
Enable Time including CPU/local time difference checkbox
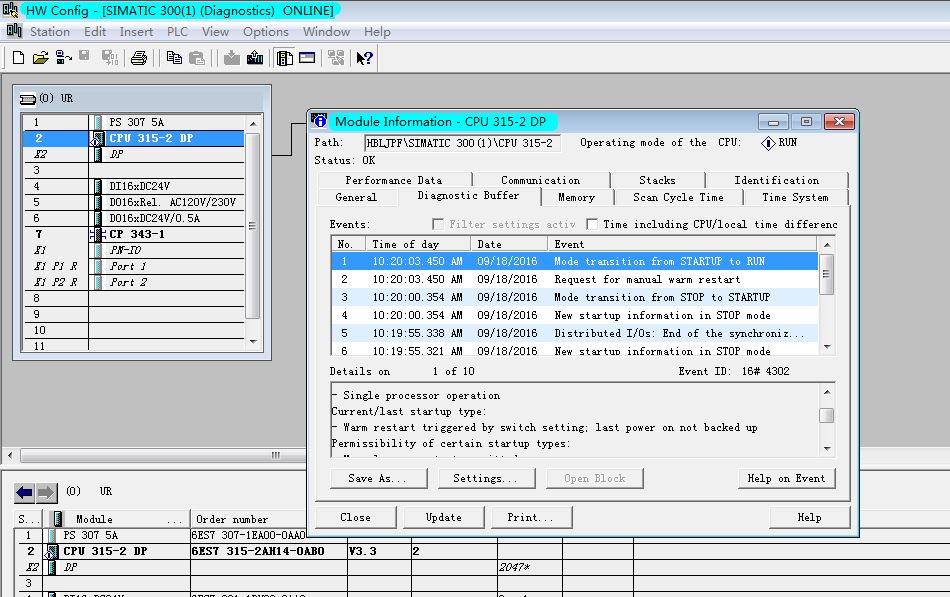[592, 224]
